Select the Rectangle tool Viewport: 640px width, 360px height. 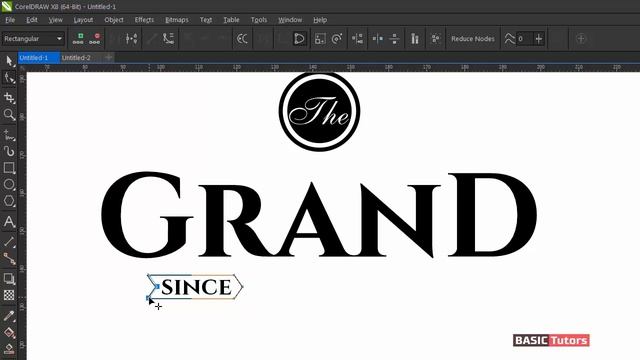coord(9,168)
